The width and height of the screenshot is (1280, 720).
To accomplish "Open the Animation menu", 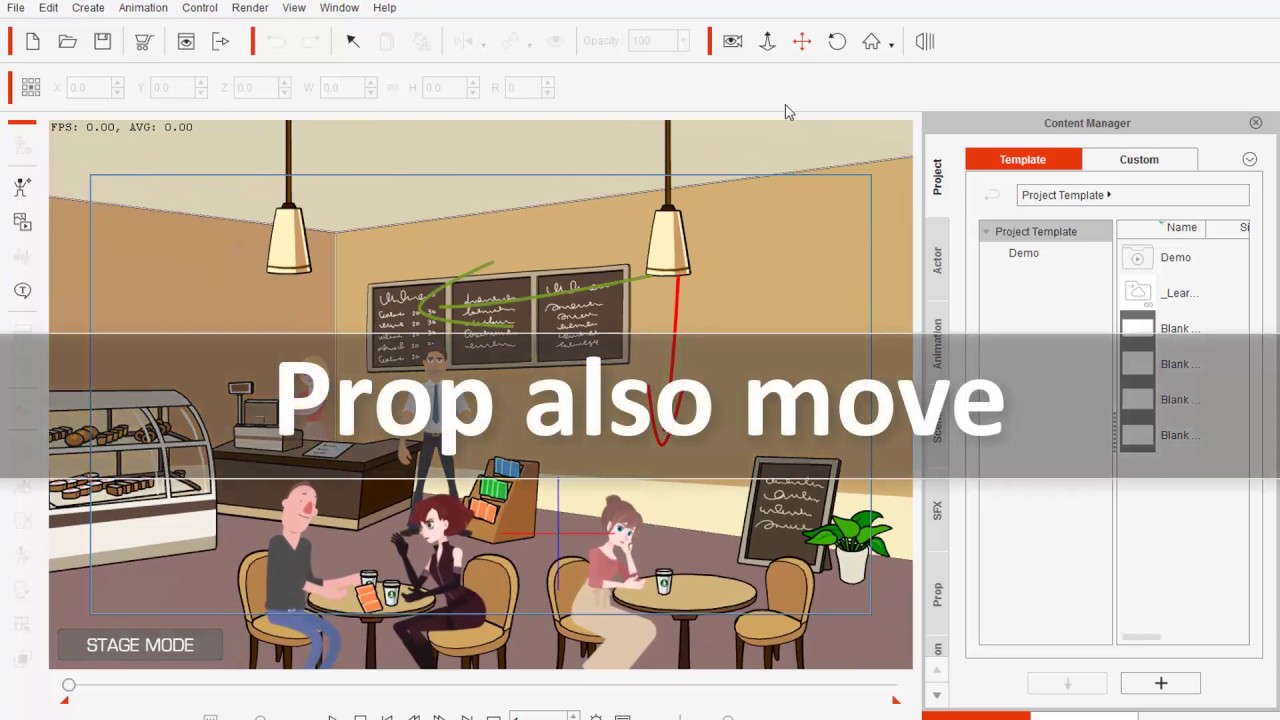I will (x=143, y=8).
